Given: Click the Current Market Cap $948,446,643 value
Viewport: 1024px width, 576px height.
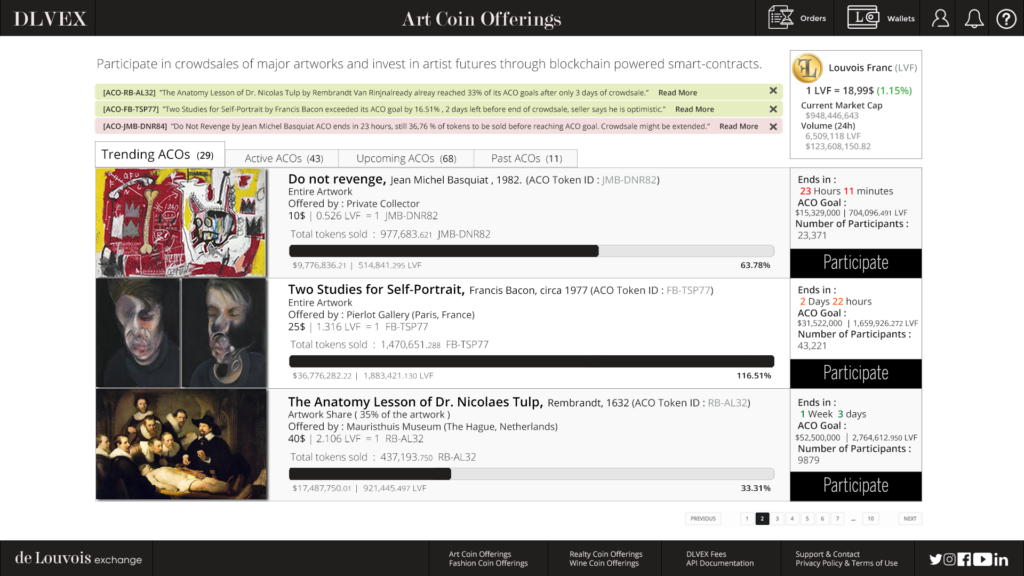Looking at the screenshot, I should point(832,116).
